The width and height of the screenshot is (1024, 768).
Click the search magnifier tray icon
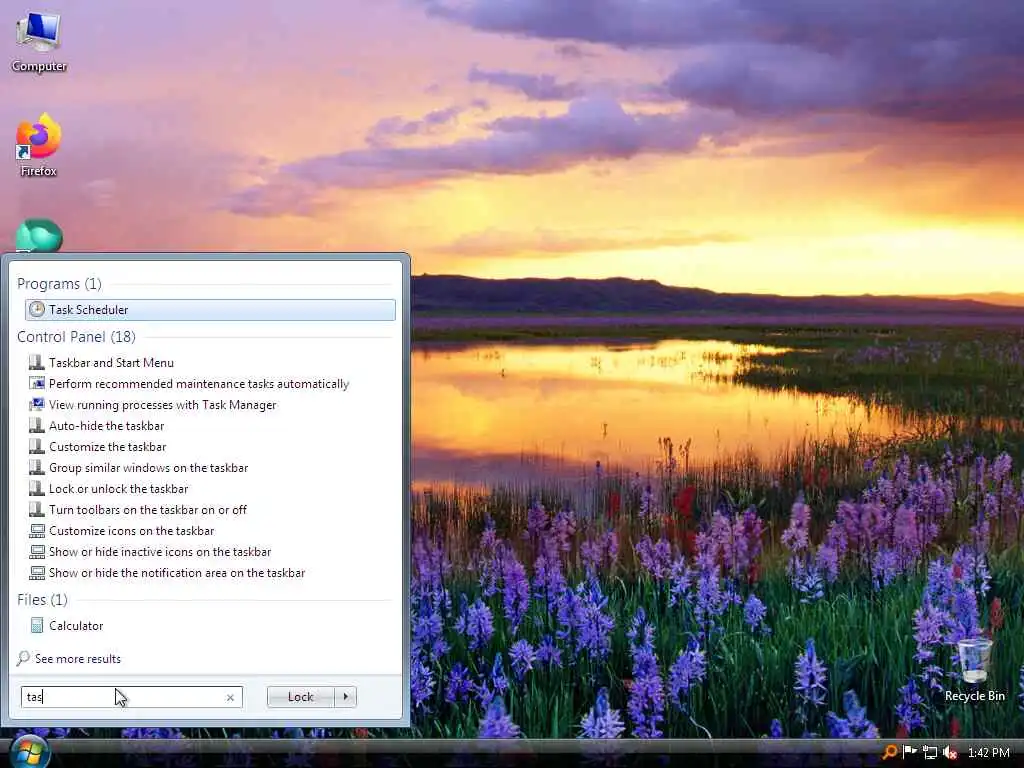click(x=889, y=752)
